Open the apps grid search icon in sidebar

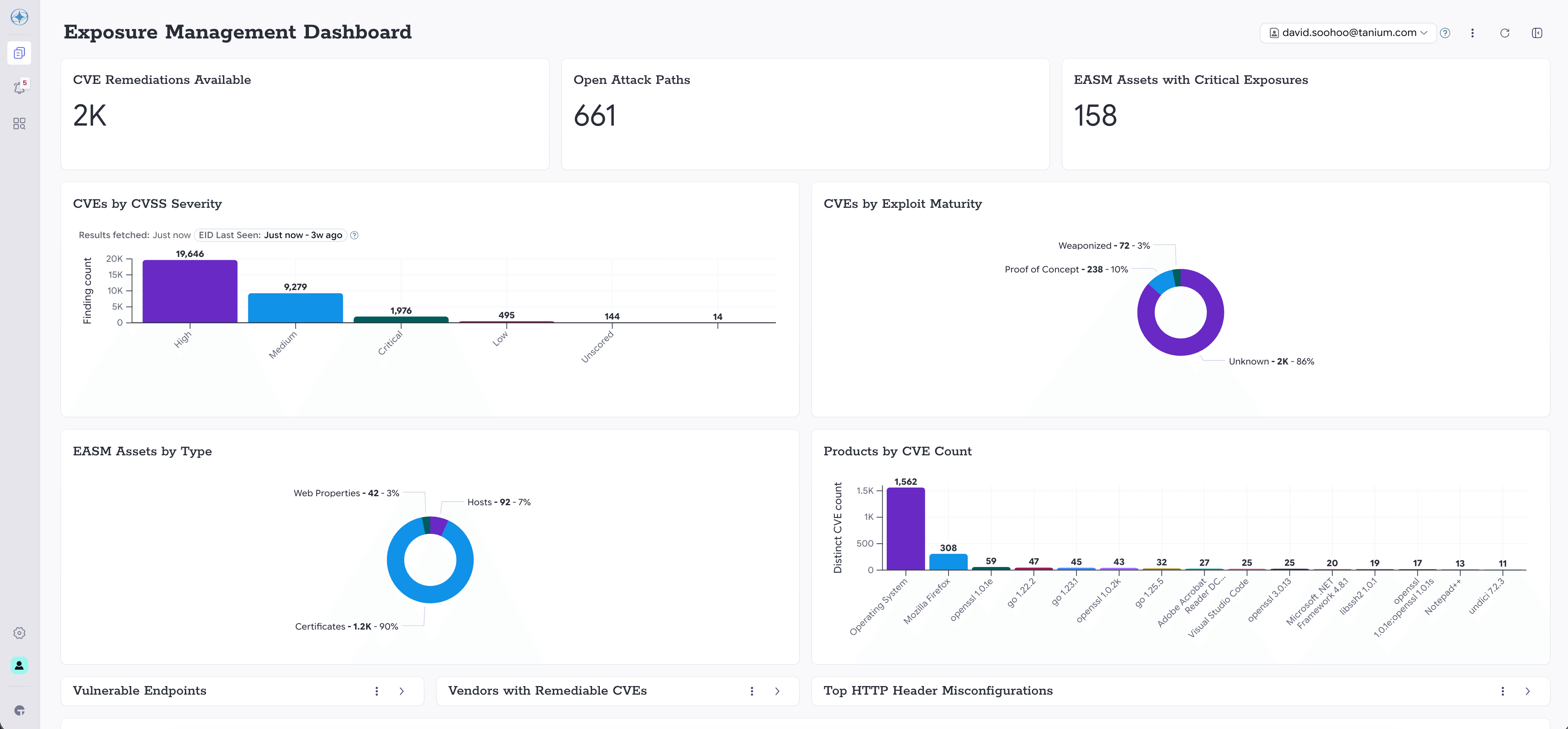click(20, 124)
